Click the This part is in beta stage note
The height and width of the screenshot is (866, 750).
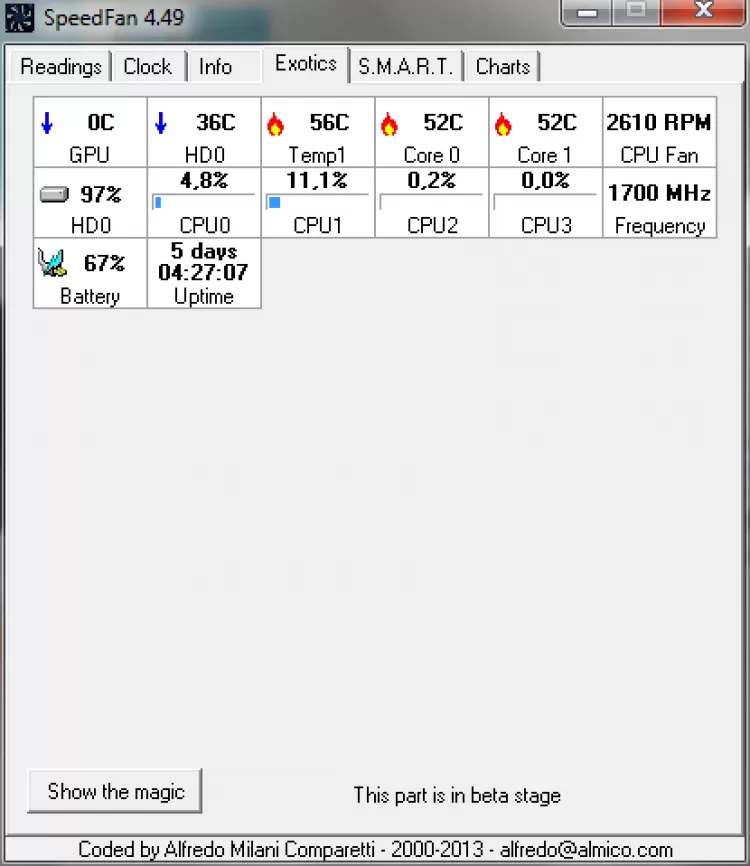pyautogui.click(x=457, y=795)
